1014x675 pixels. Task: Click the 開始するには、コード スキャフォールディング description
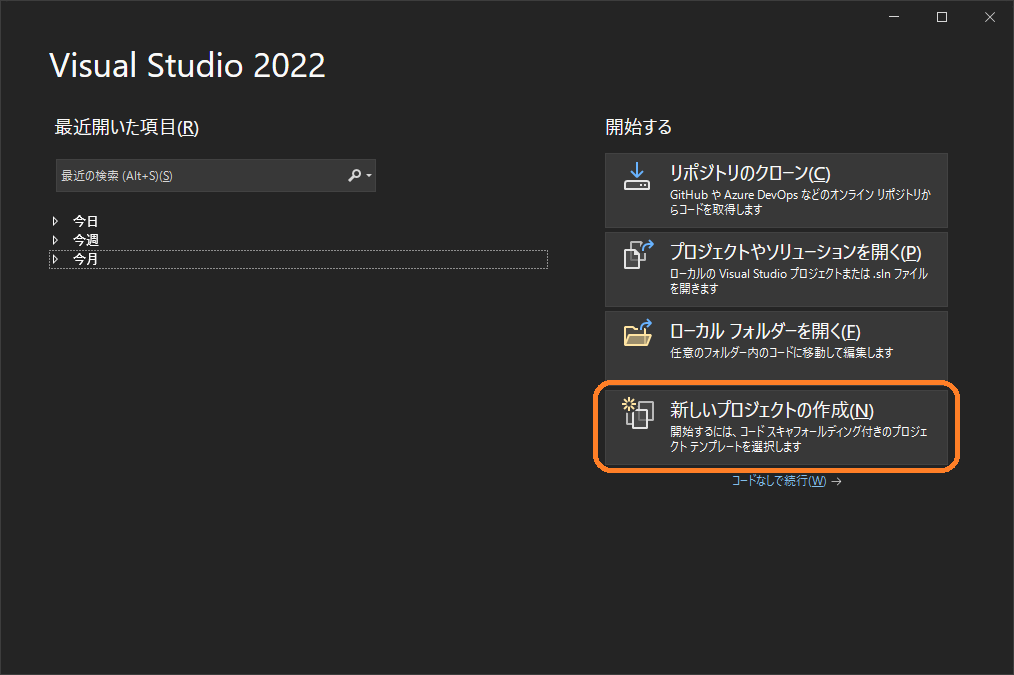coord(799,439)
